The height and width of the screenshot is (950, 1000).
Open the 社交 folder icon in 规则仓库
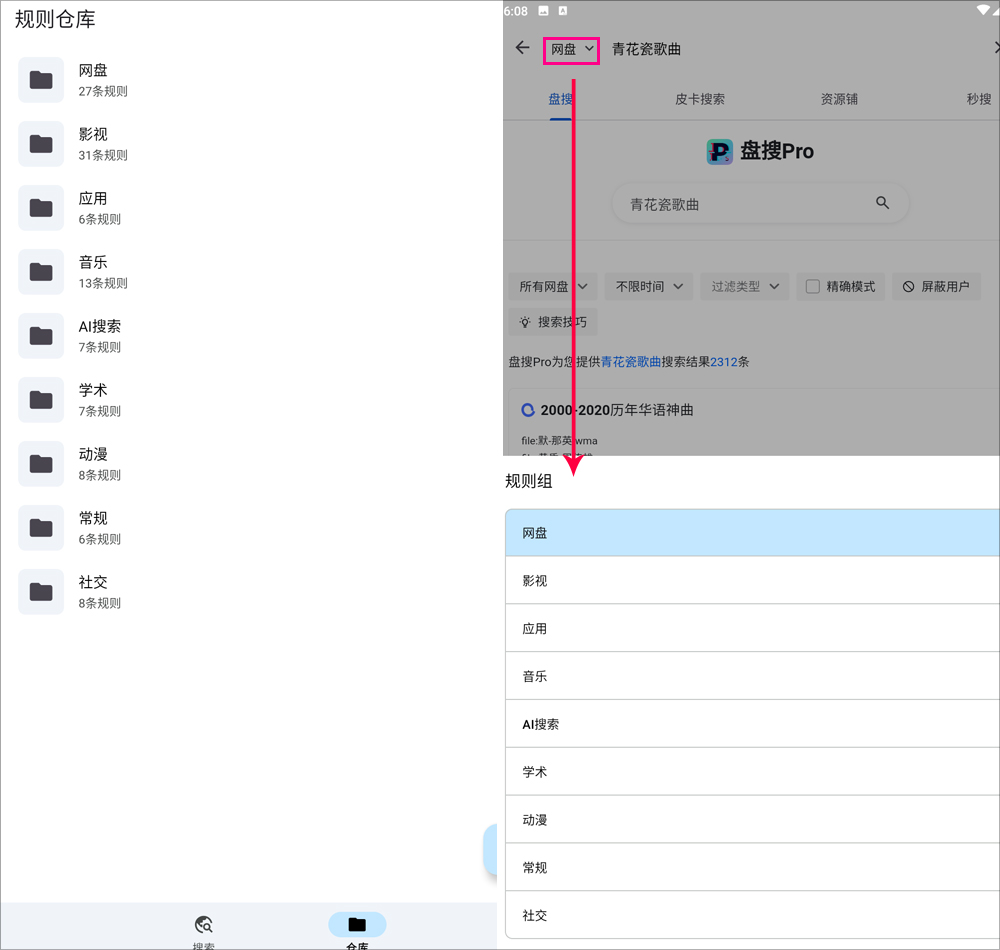point(41,592)
